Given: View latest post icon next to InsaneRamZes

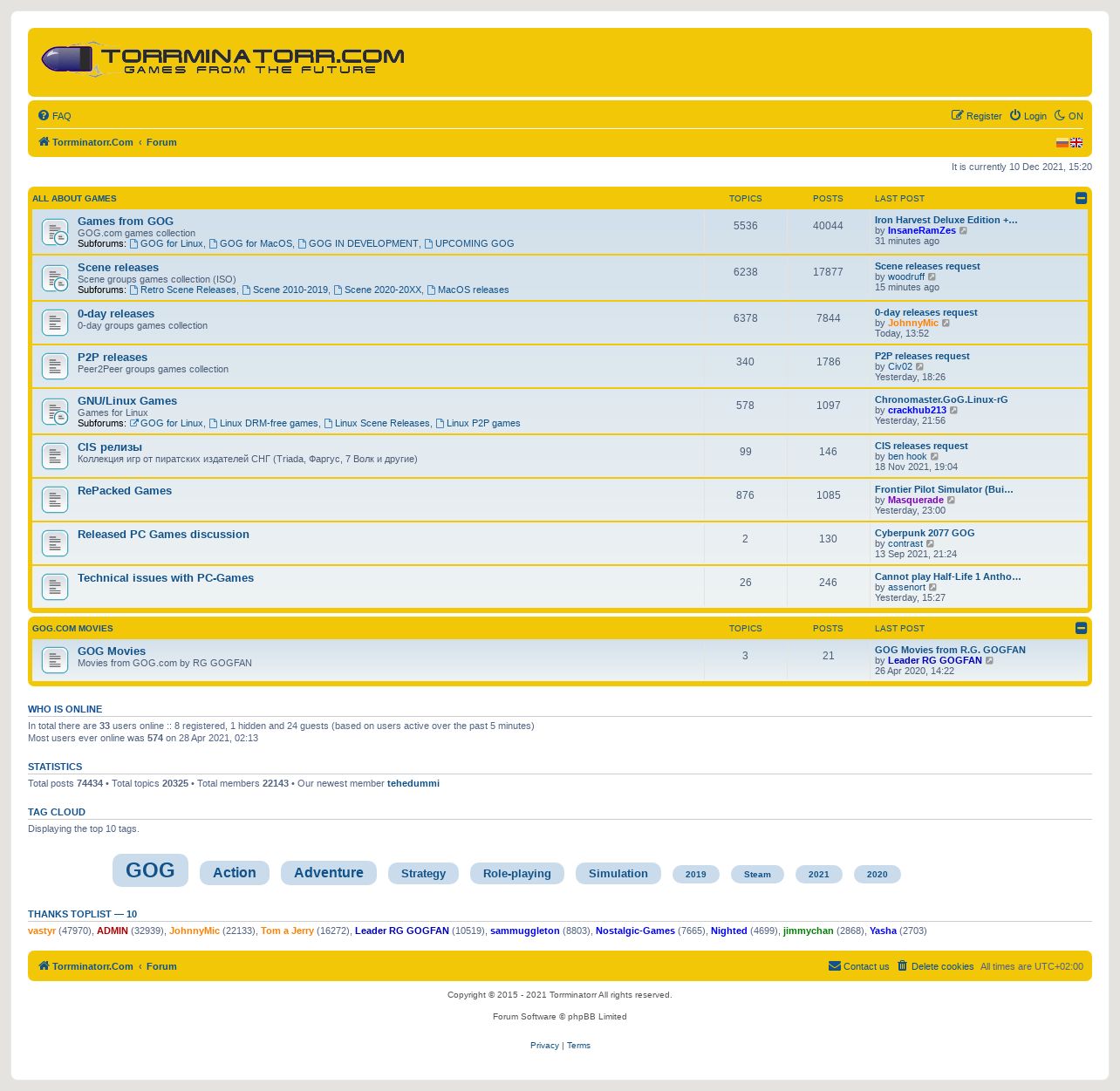Looking at the screenshot, I should coord(964,231).
